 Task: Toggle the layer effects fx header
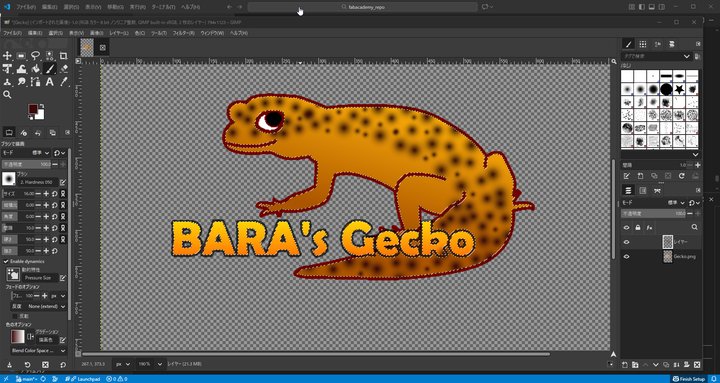[x=649, y=227]
